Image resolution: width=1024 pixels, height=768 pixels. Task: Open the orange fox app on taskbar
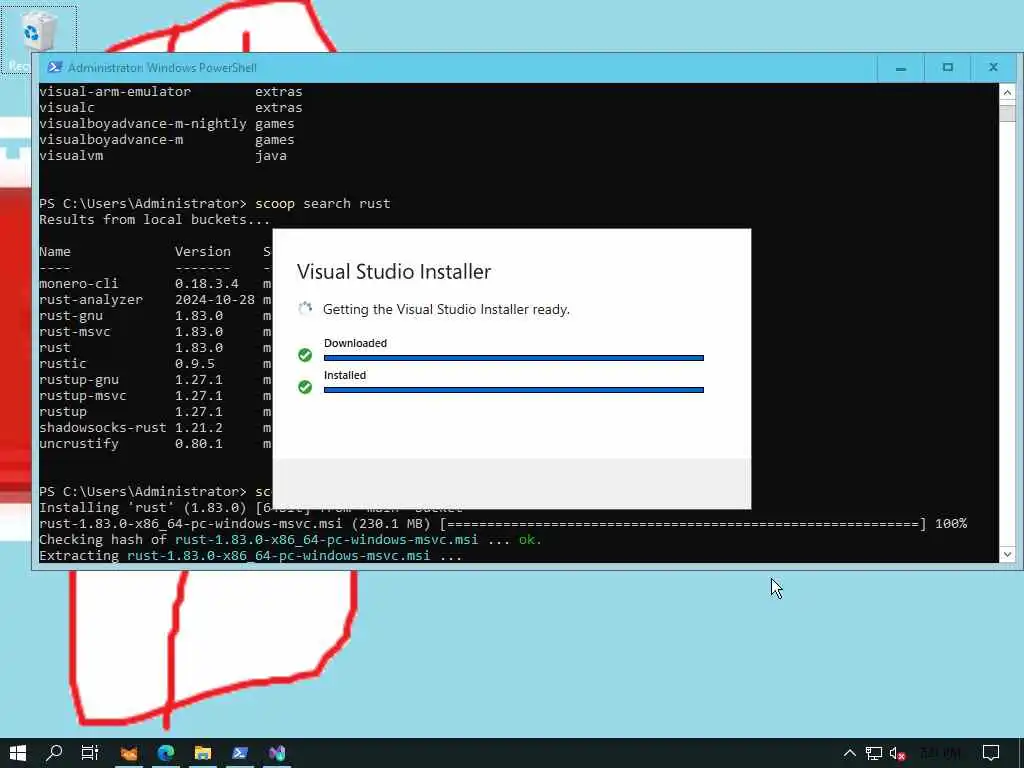tap(129, 753)
